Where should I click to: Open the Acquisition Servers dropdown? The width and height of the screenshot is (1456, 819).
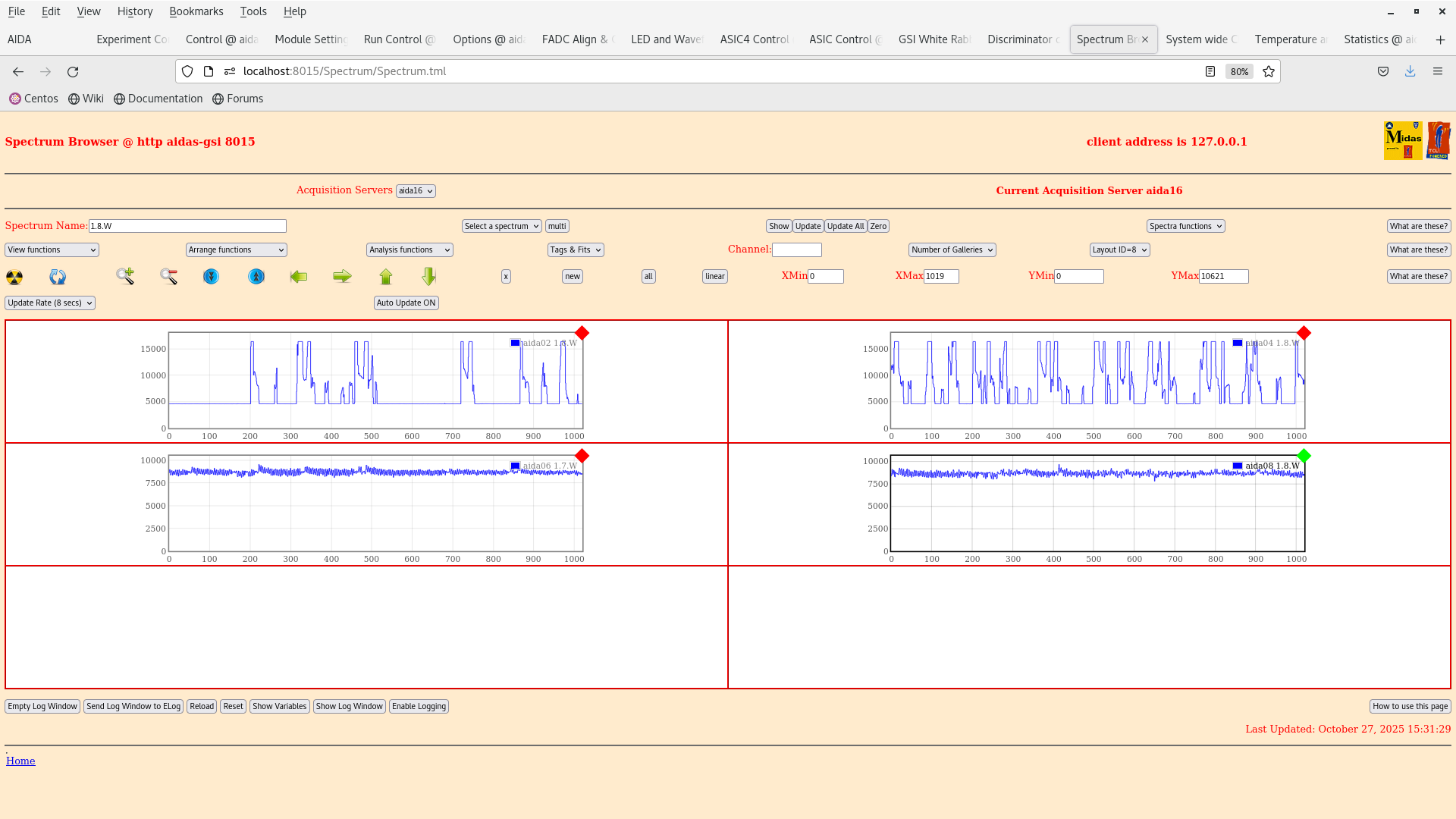click(416, 190)
